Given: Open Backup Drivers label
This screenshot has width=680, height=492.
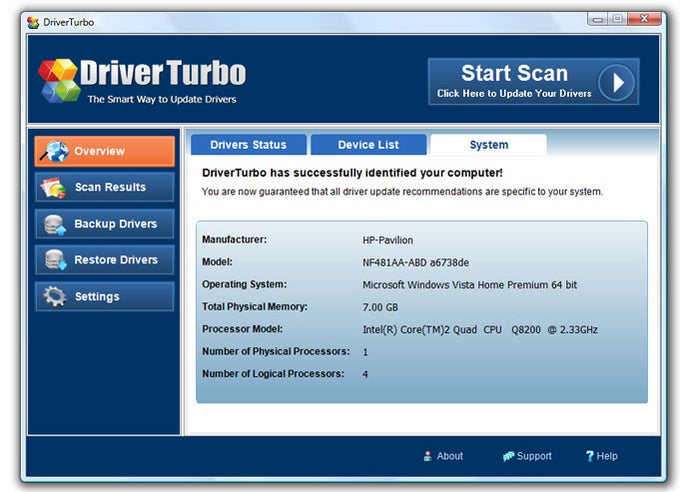Looking at the screenshot, I should coord(115,224).
